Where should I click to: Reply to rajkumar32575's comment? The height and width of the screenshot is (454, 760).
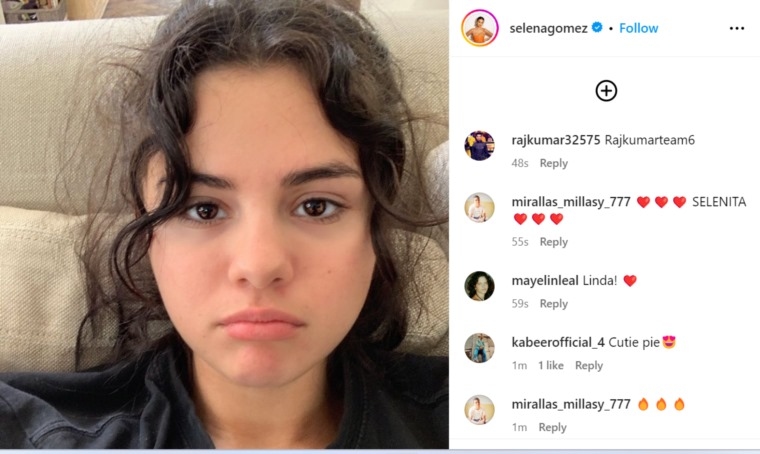pyautogui.click(x=554, y=163)
